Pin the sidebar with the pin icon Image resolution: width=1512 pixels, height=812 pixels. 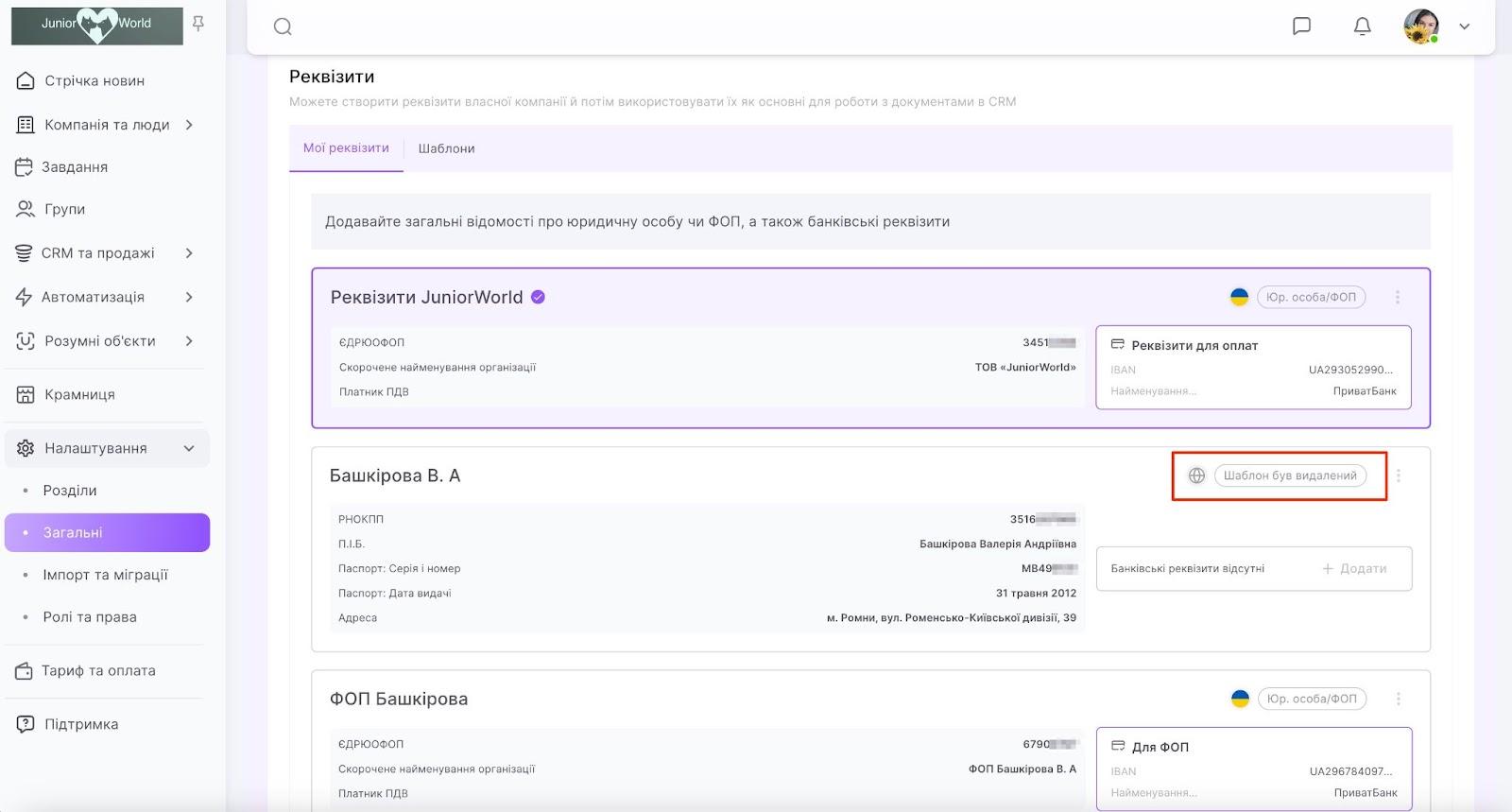click(x=198, y=24)
